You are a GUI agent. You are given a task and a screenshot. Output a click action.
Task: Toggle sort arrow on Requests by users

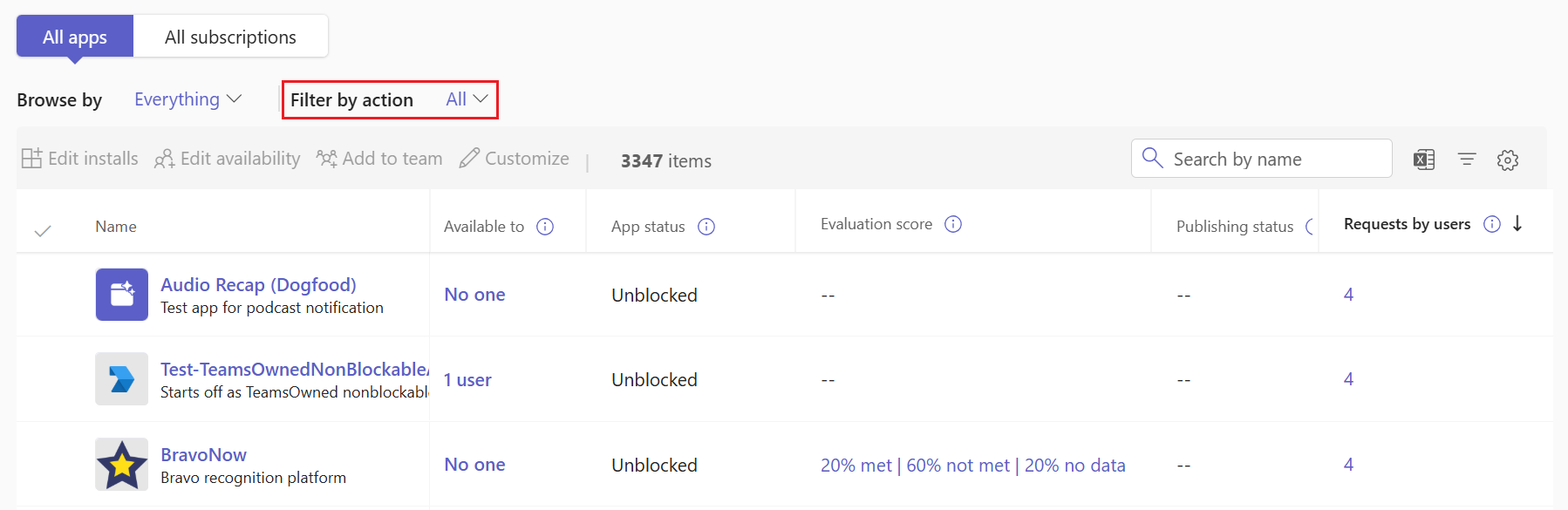pos(1517,223)
